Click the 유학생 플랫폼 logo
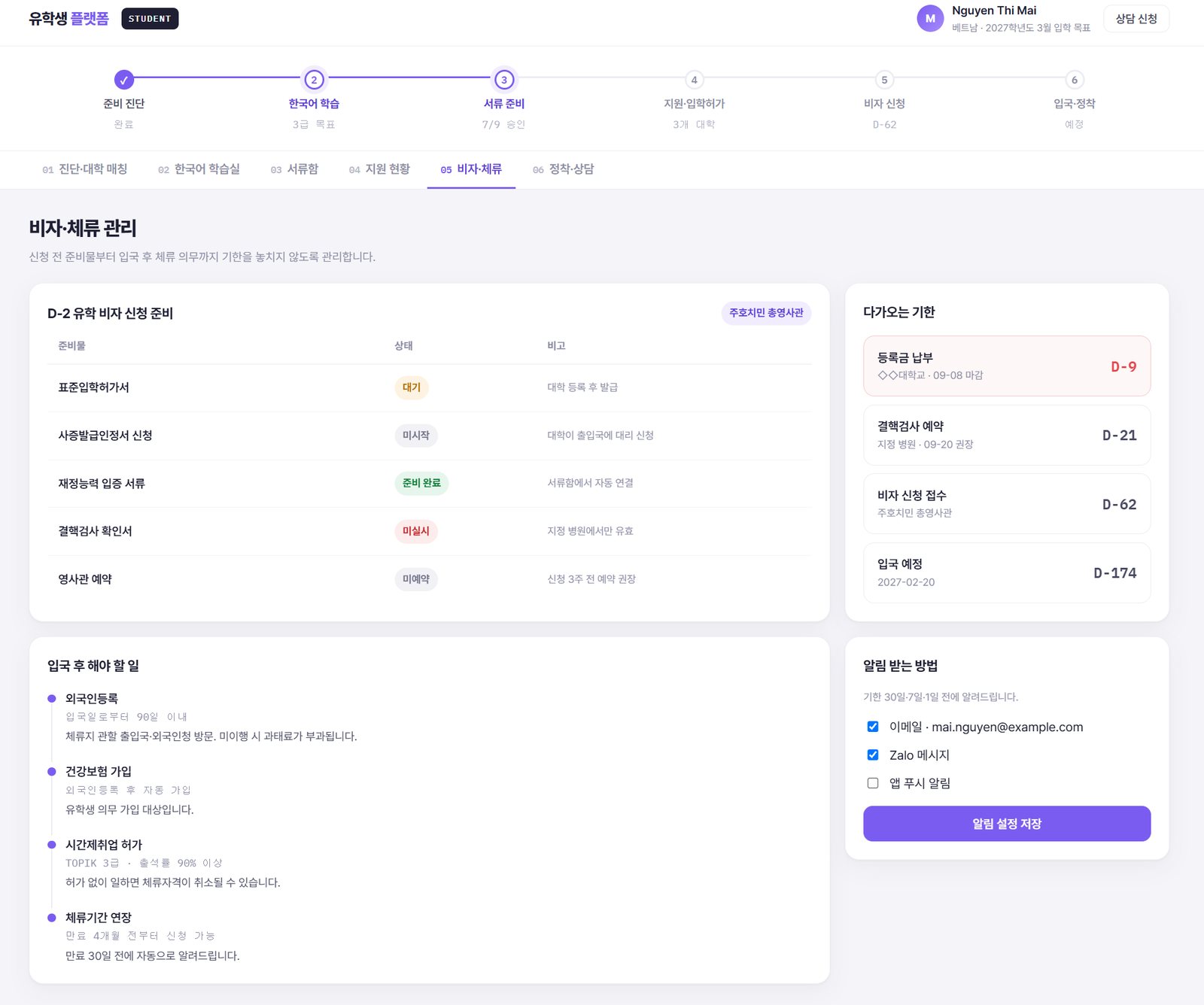Viewport: 1204px width, 1005px height. coord(69,19)
